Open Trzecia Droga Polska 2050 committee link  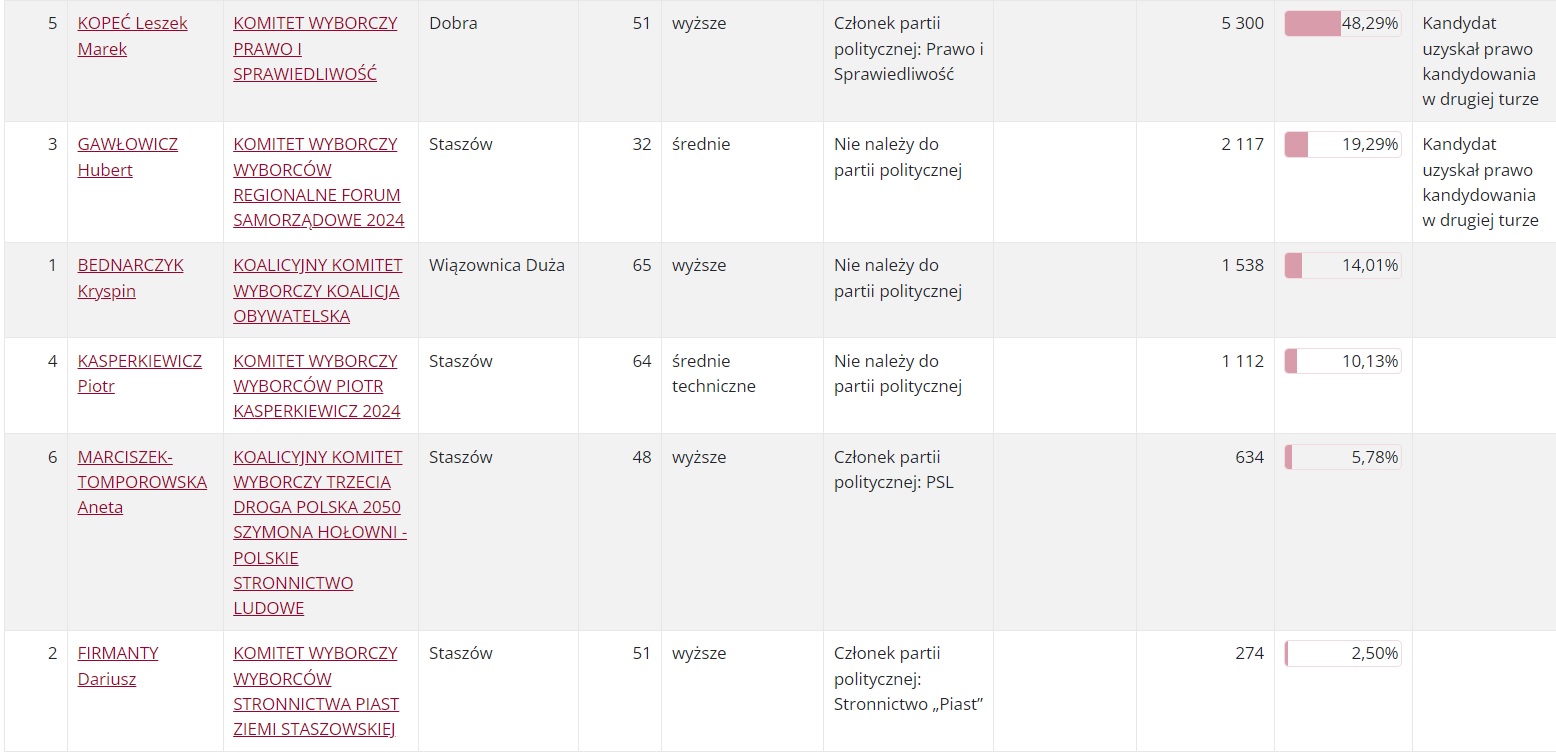click(x=318, y=532)
